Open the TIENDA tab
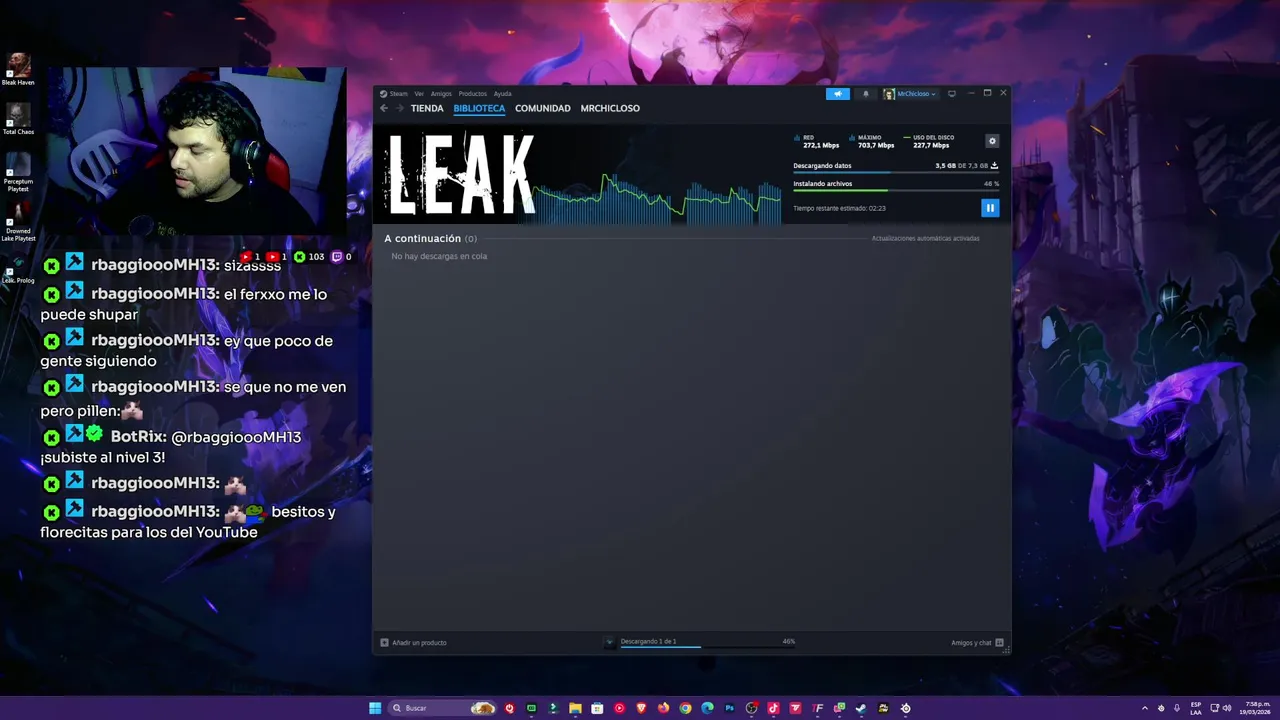This screenshot has height=720, width=1280. [x=427, y=108]
